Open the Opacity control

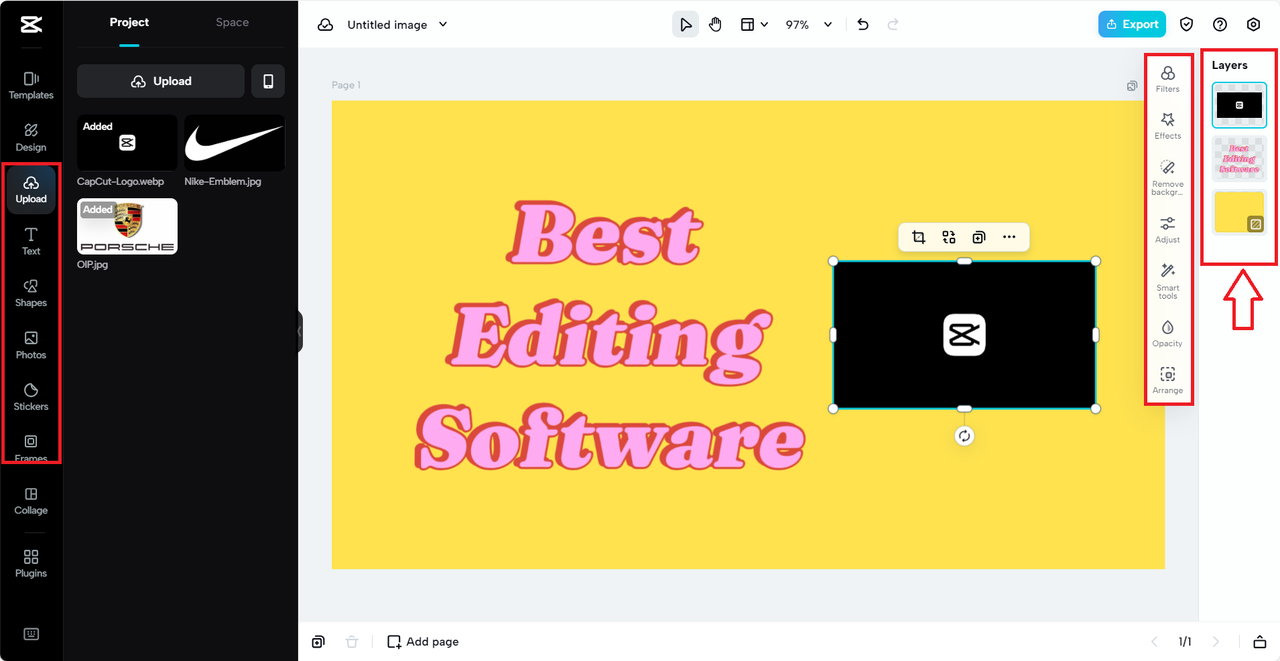click(x=1168, y=334)
